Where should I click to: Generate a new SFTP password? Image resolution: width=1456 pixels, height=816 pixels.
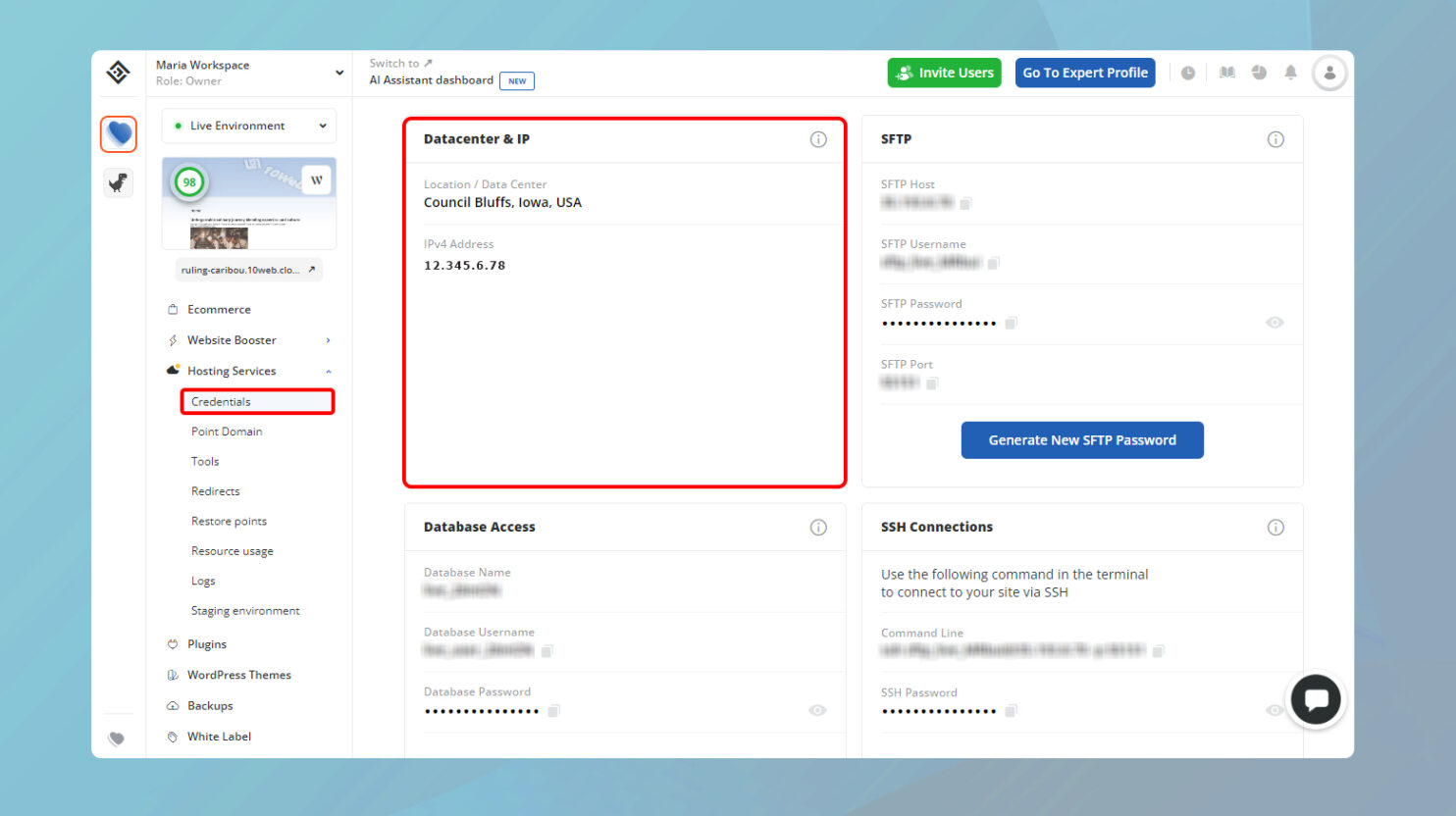(1082, 439)
